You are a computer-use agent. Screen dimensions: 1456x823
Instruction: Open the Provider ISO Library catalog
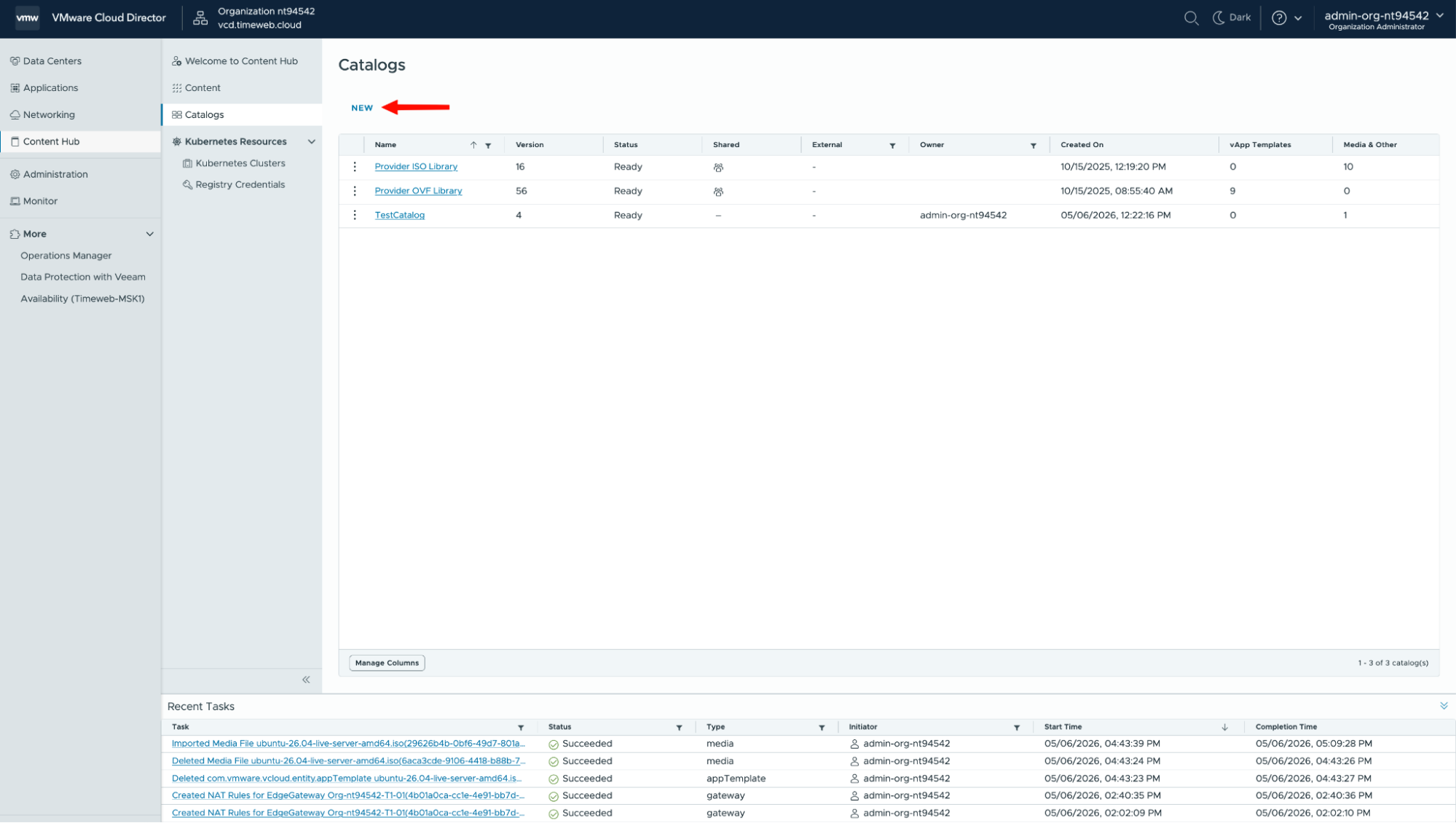click(416, 167)
